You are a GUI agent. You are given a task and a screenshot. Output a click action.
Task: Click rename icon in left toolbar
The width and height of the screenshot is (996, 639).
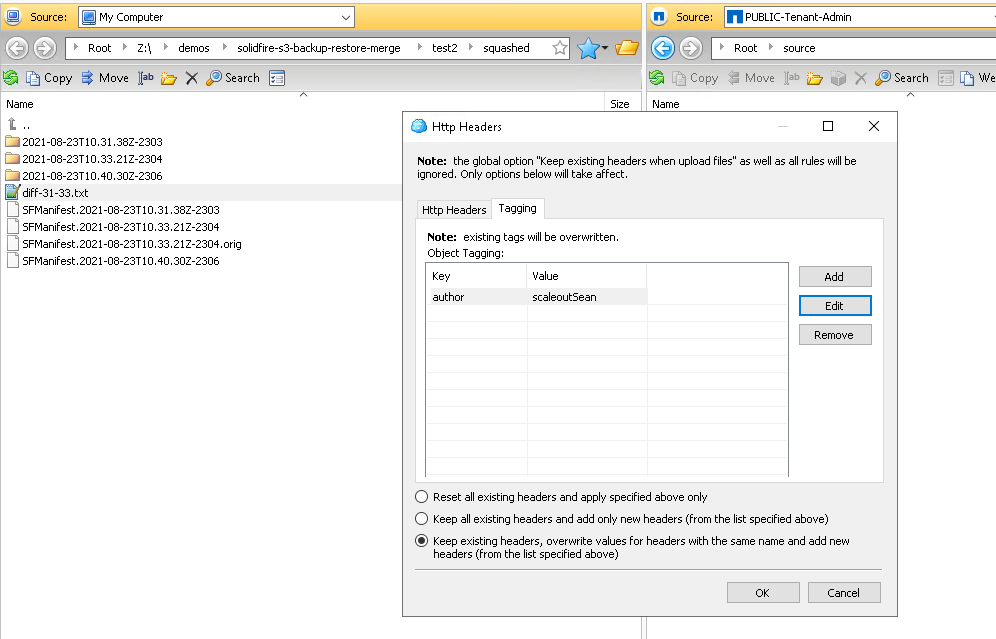pyautogui.click(x=146, y=77)
